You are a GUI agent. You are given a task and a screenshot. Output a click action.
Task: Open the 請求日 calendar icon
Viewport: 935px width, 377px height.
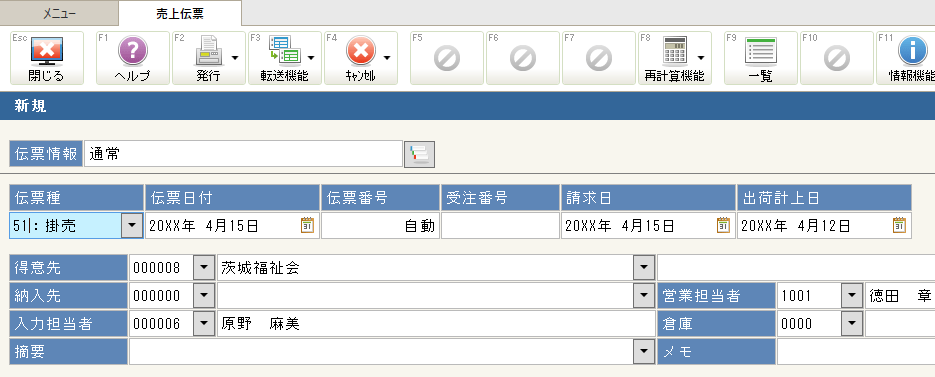[x=723, y=225]
